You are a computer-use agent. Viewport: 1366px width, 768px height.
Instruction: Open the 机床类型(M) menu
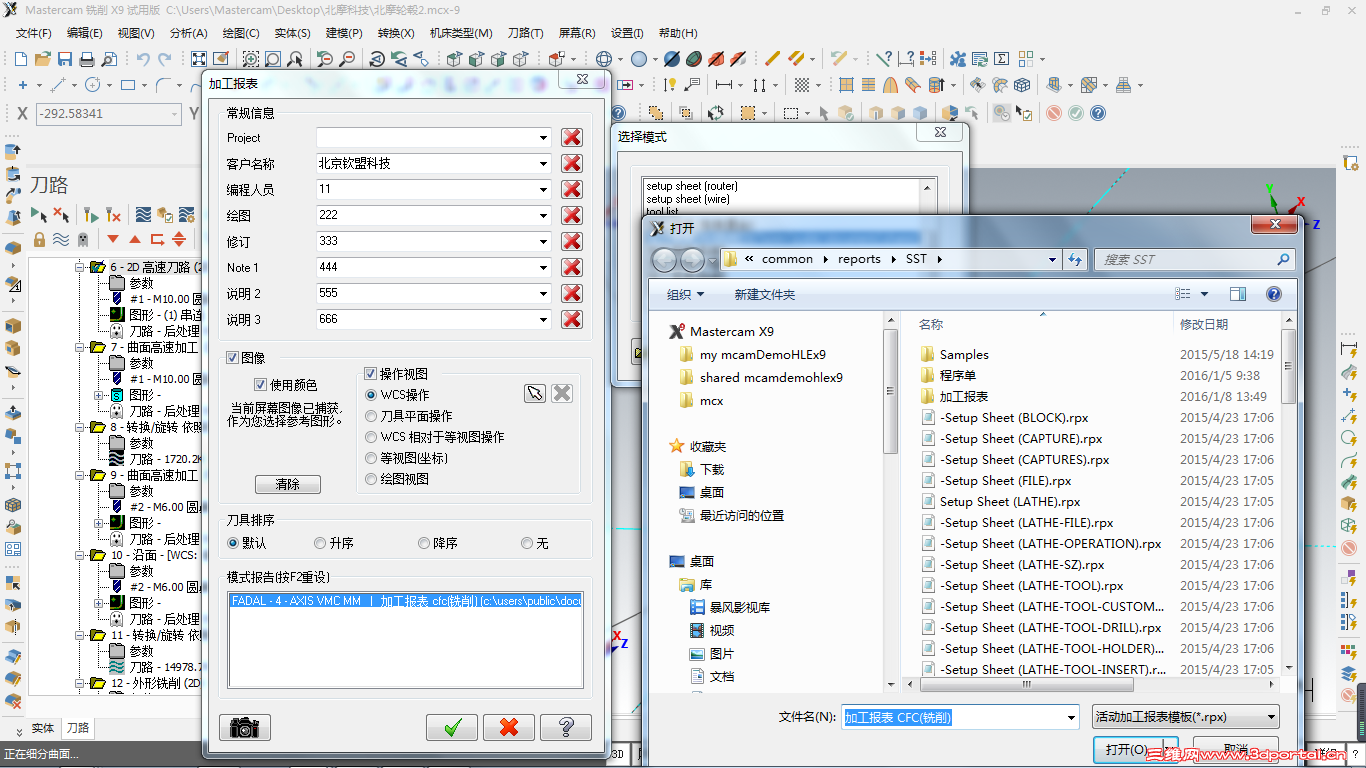pyautogui.click(x=461, y=33)
